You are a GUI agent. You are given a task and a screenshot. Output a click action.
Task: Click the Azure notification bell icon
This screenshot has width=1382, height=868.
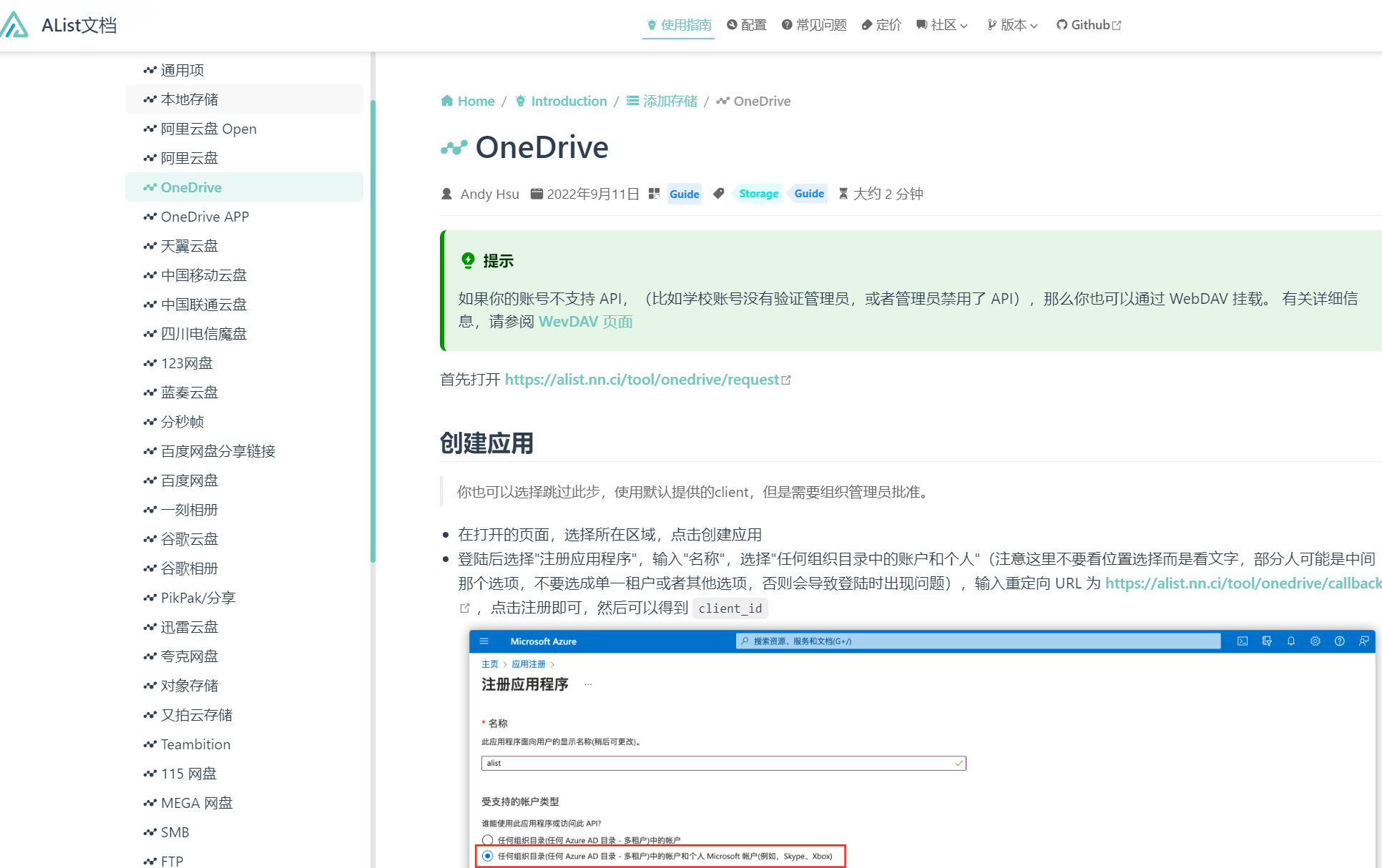(x=1291, y=641)
